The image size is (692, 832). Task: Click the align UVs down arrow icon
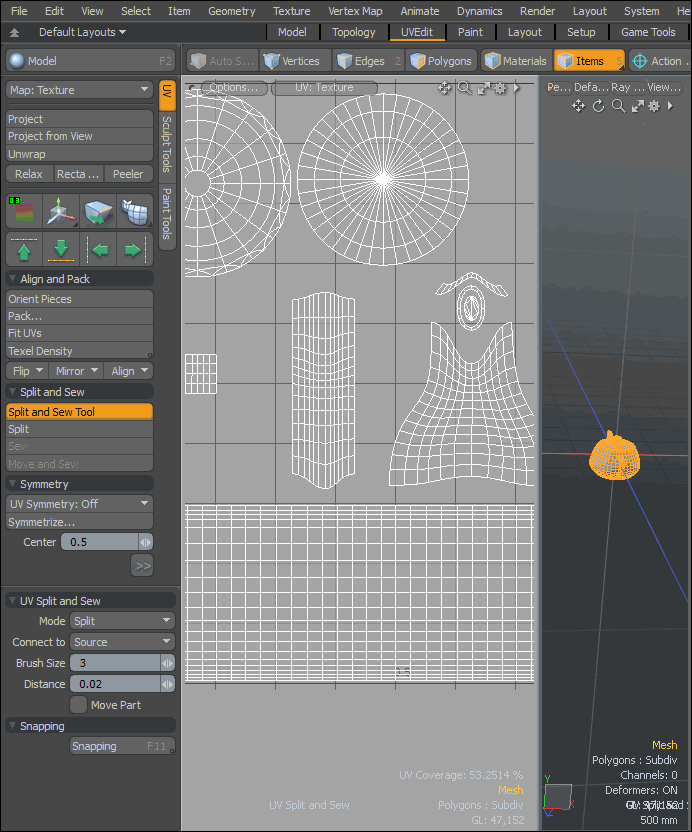pyautogui.click(x=62, y=250)
